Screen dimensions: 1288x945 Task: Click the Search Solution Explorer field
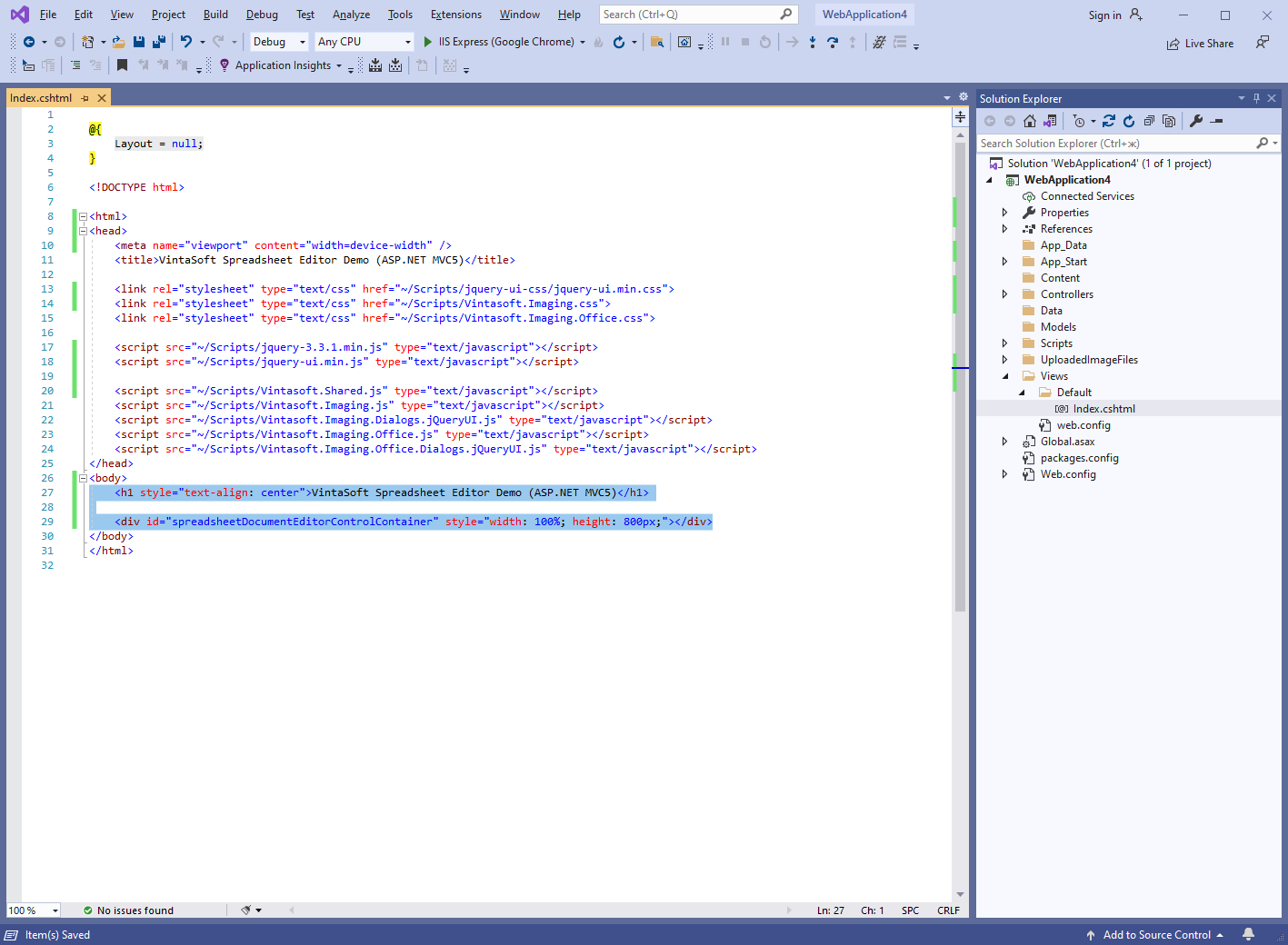[x=1114, y=144]
